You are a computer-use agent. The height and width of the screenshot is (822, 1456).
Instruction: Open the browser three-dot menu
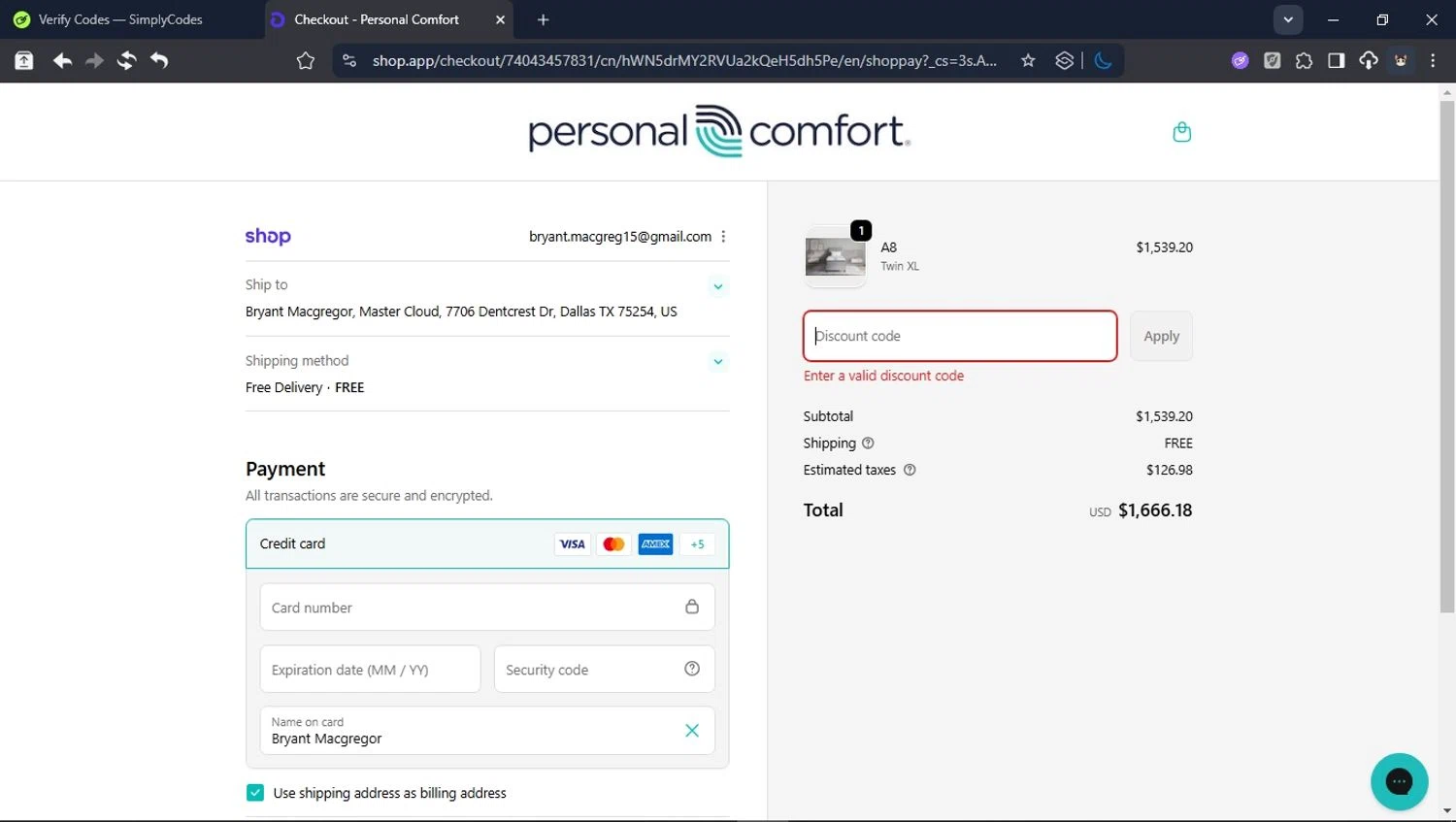point(1433,60)
